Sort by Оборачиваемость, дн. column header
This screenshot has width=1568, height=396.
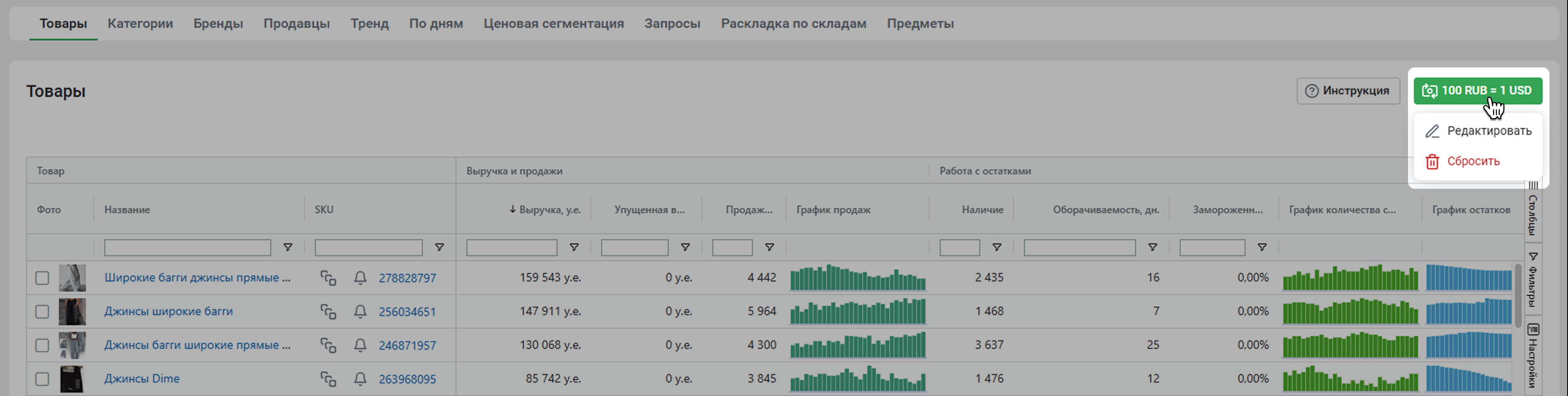click(x=1106, y=209)
